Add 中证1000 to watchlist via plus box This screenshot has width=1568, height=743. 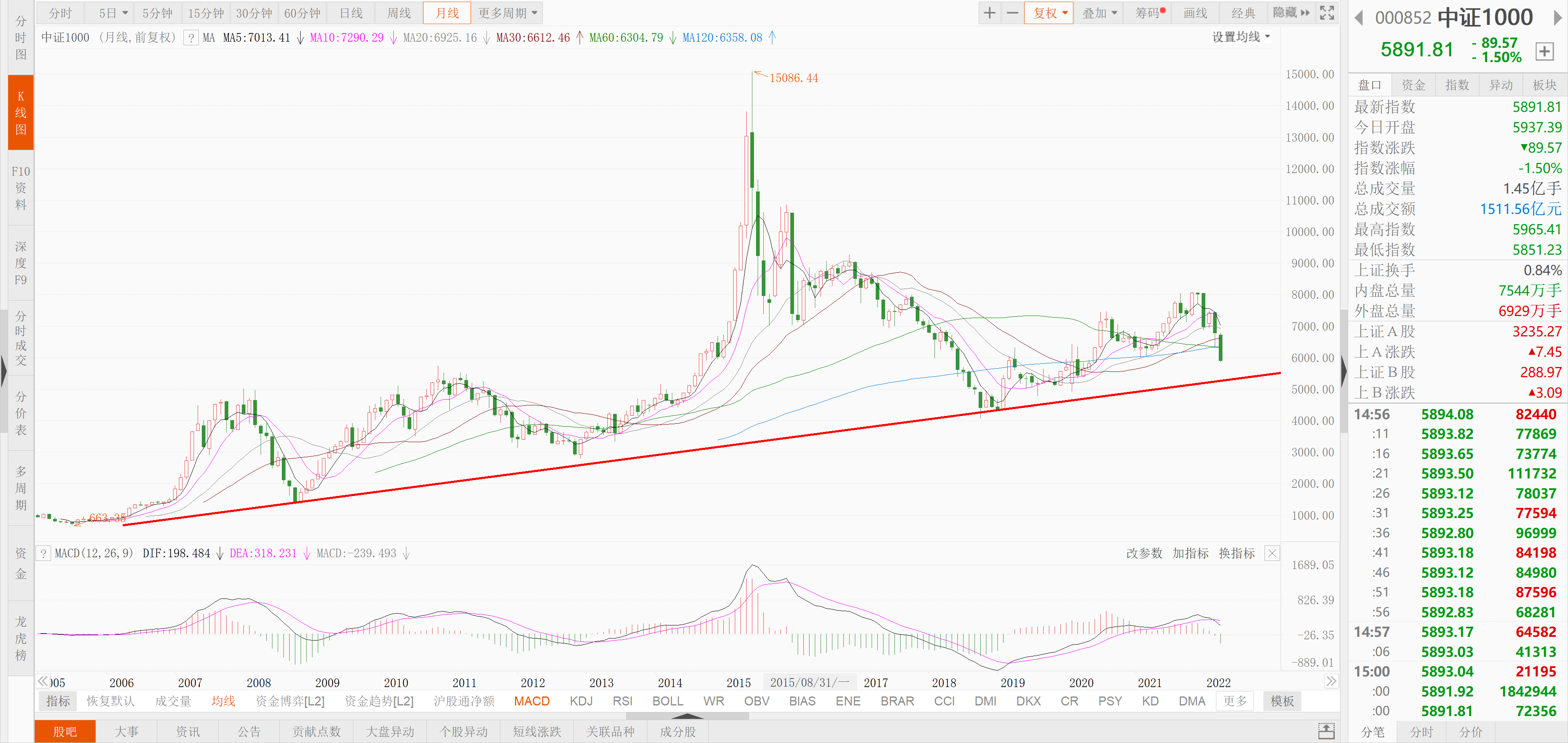(x=1544, y=51)
